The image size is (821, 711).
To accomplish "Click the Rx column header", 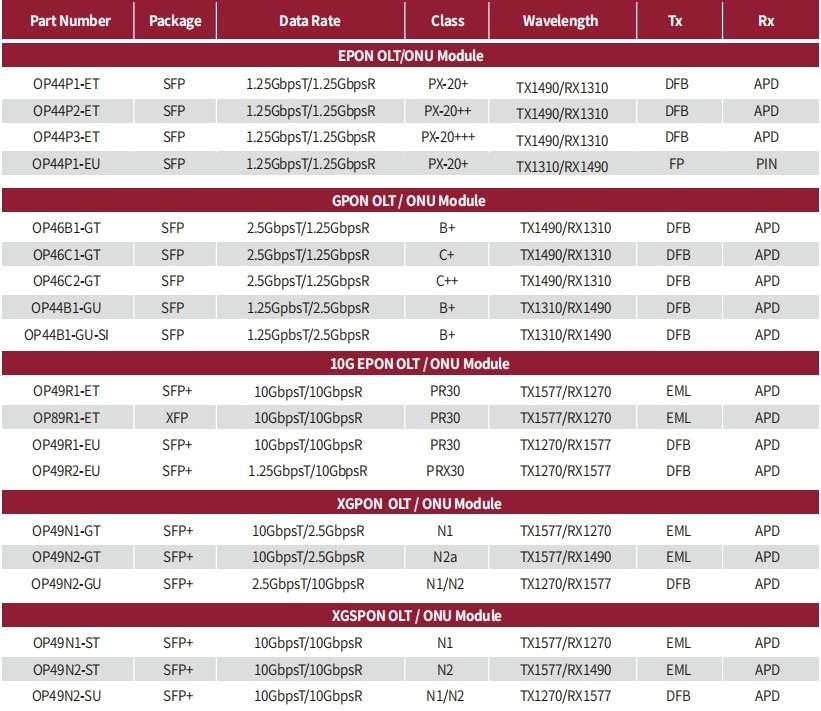I will pyautogui.click(x=766, y=21).
